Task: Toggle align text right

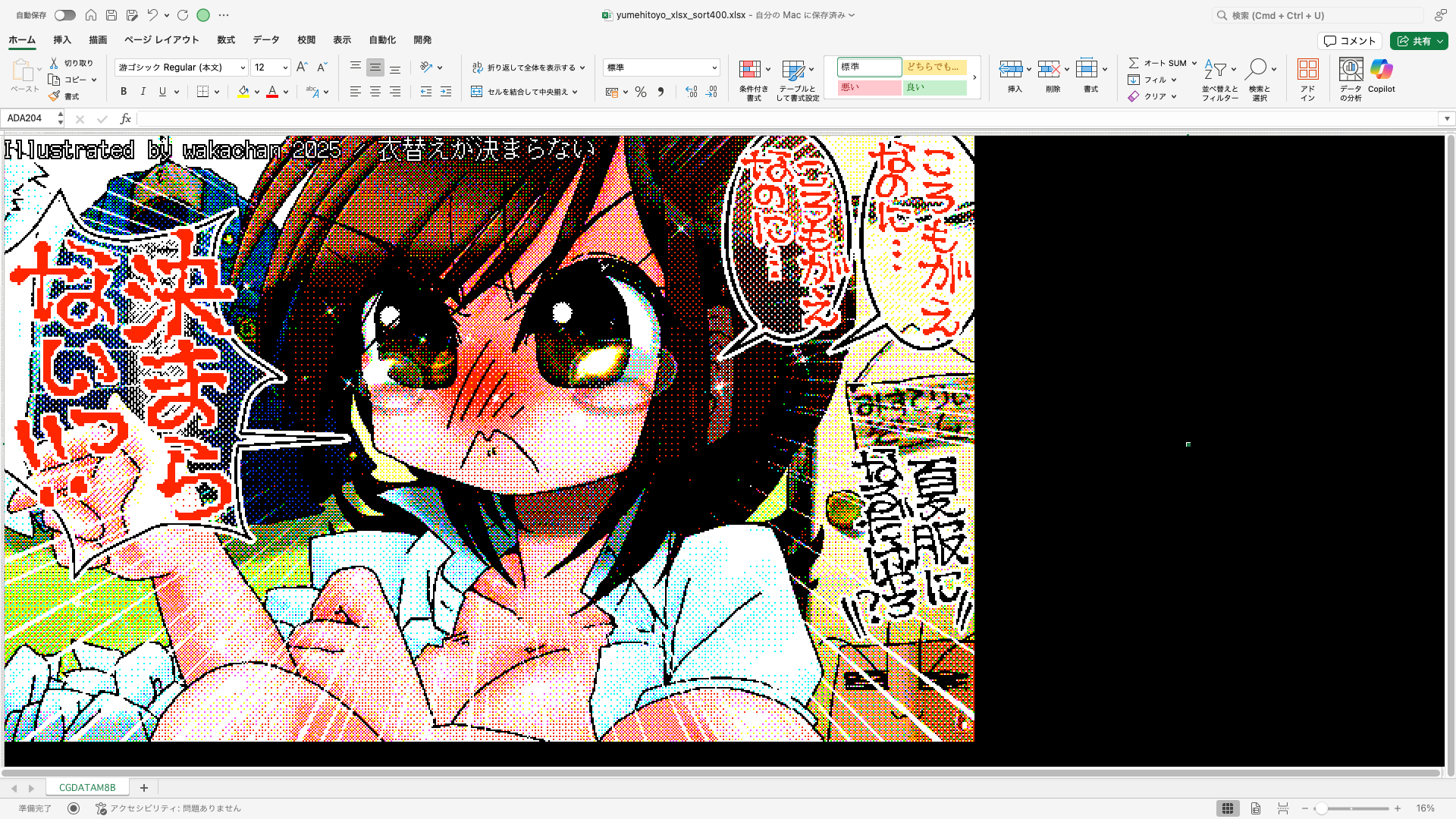Action: pyautogui.click(x=395, y=92)
